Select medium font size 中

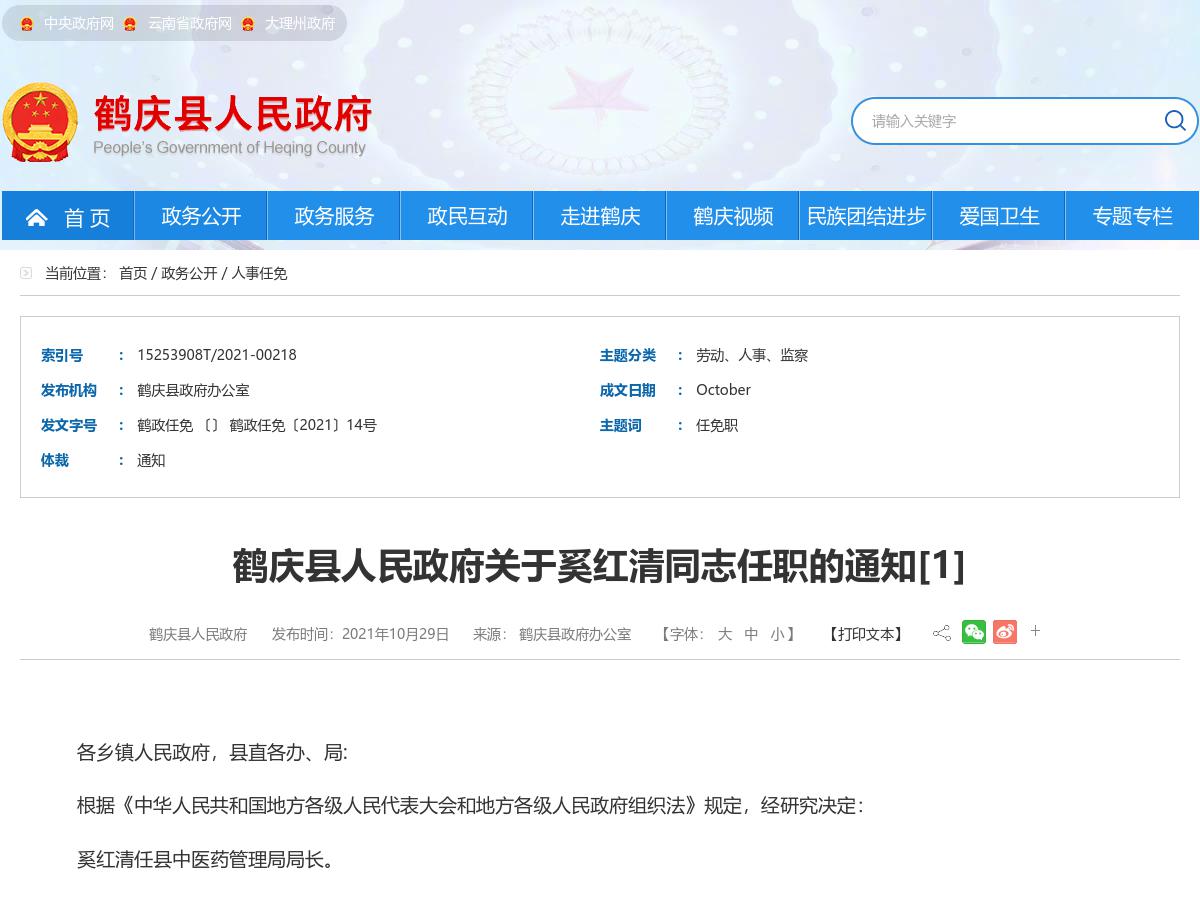tap(751, 634)
